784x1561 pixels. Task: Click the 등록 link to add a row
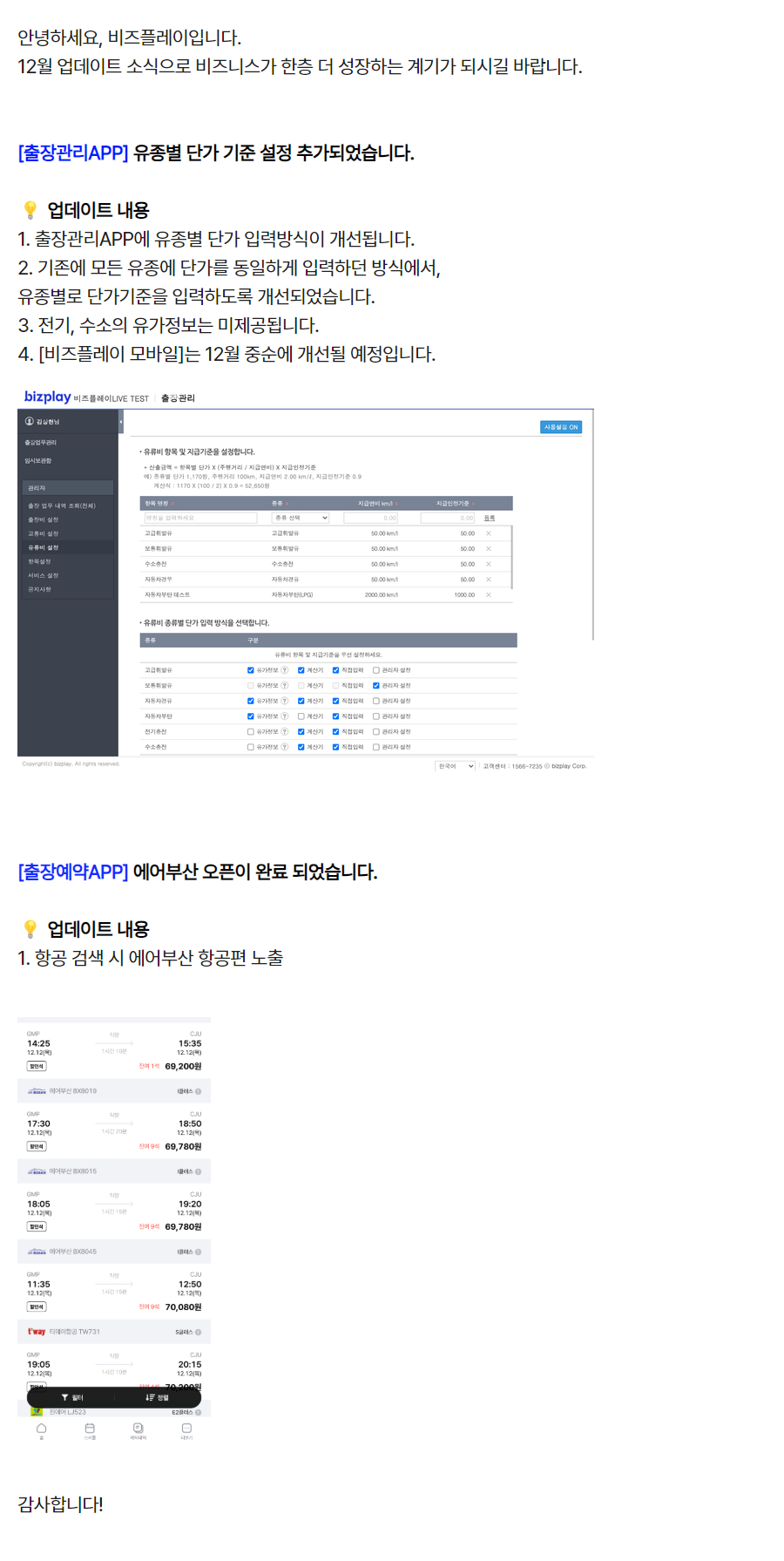[x=490, y=518]
